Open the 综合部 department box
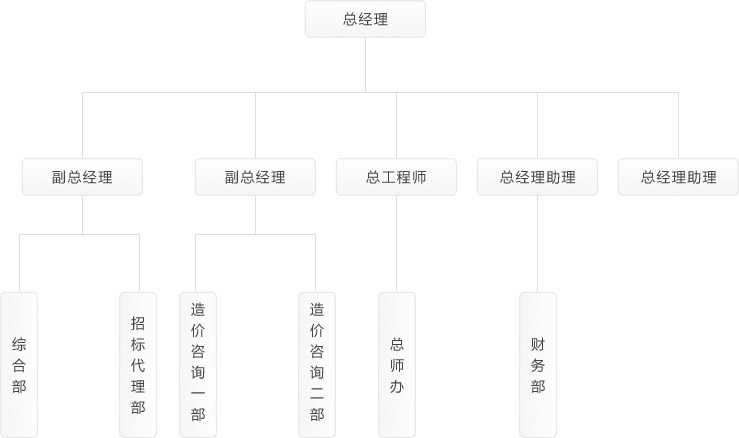739x438 pixels. (19, 364)
